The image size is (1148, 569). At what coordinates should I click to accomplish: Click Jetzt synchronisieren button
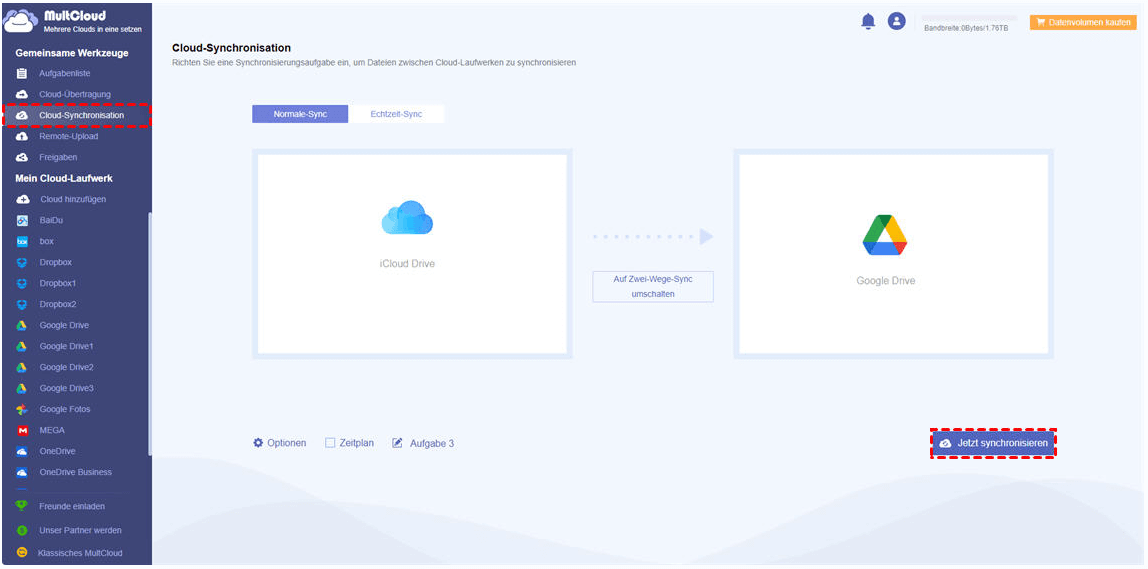pos(993,443)
